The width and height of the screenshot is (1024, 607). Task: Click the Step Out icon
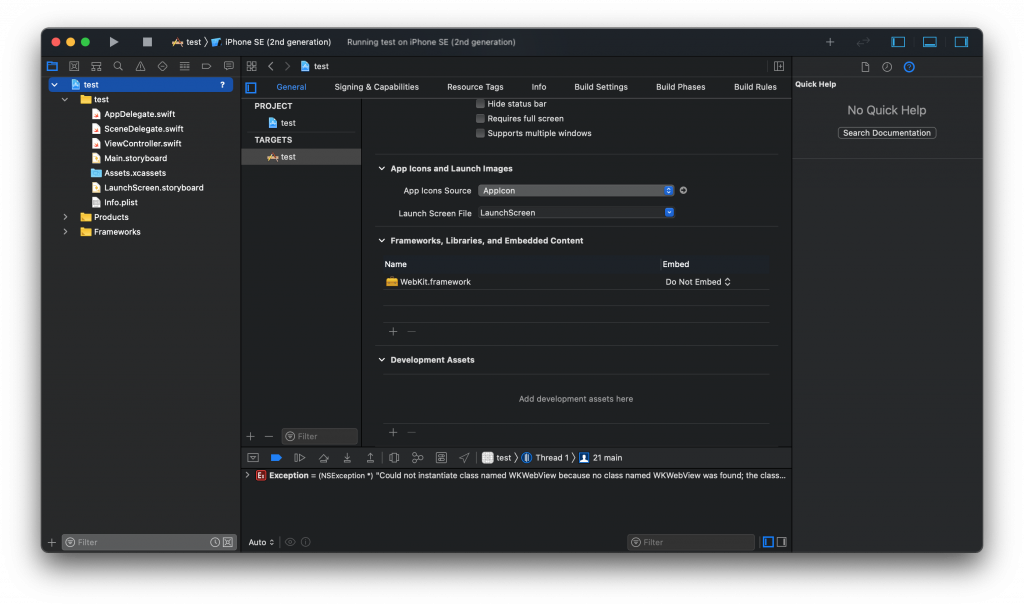[x=370, y=458]
